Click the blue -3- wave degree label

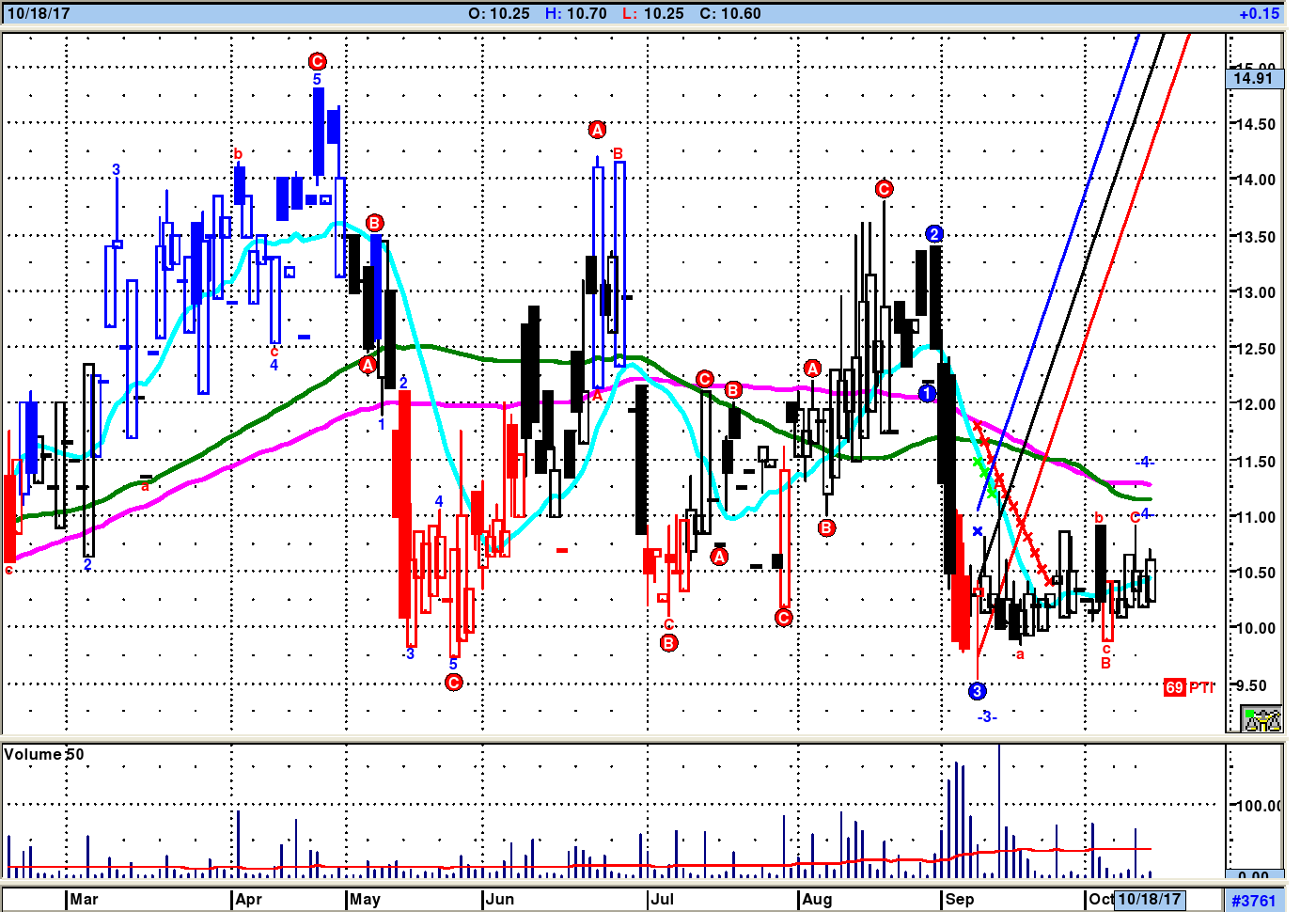point(986,716)
